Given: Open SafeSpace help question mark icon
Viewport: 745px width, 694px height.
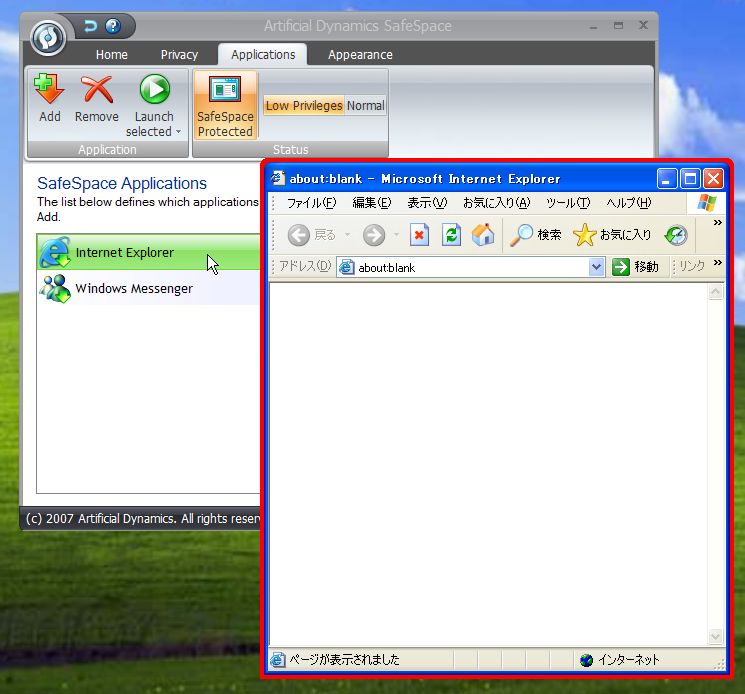Looking at the screenshot, I should pyautogui.click(x=113, y=26).
